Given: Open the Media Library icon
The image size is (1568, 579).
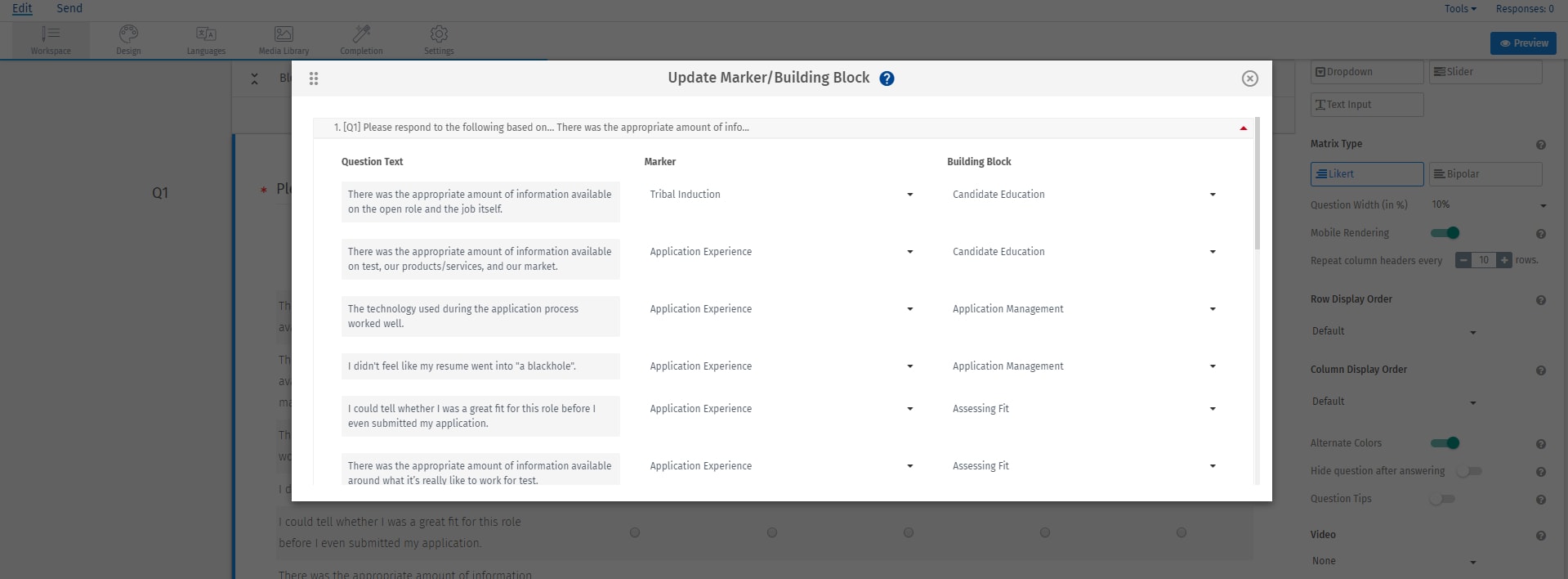Looking at the screenshot, I should click(x=284, y=34).
